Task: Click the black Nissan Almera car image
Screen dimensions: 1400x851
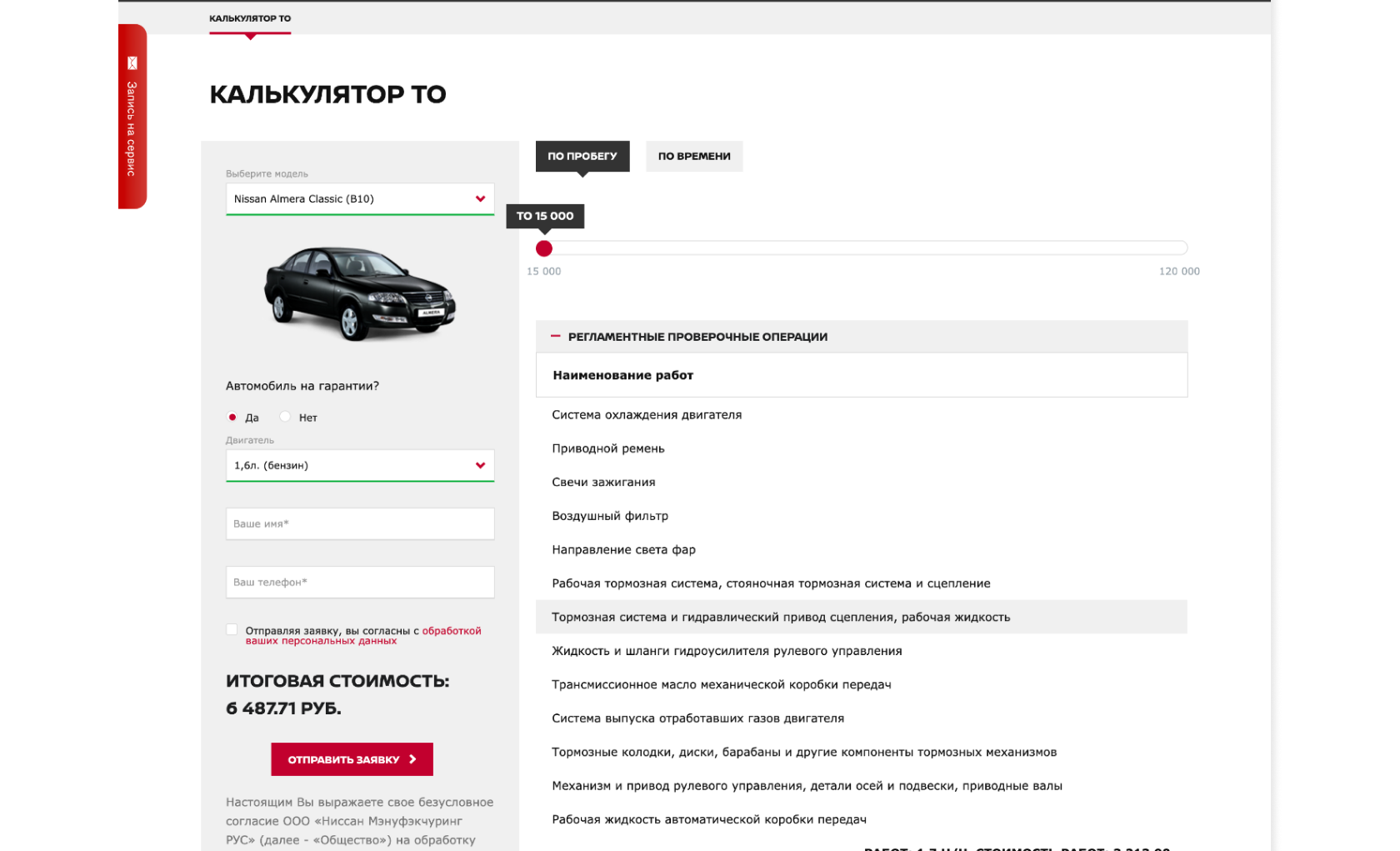Action: (x=360, y=293)
